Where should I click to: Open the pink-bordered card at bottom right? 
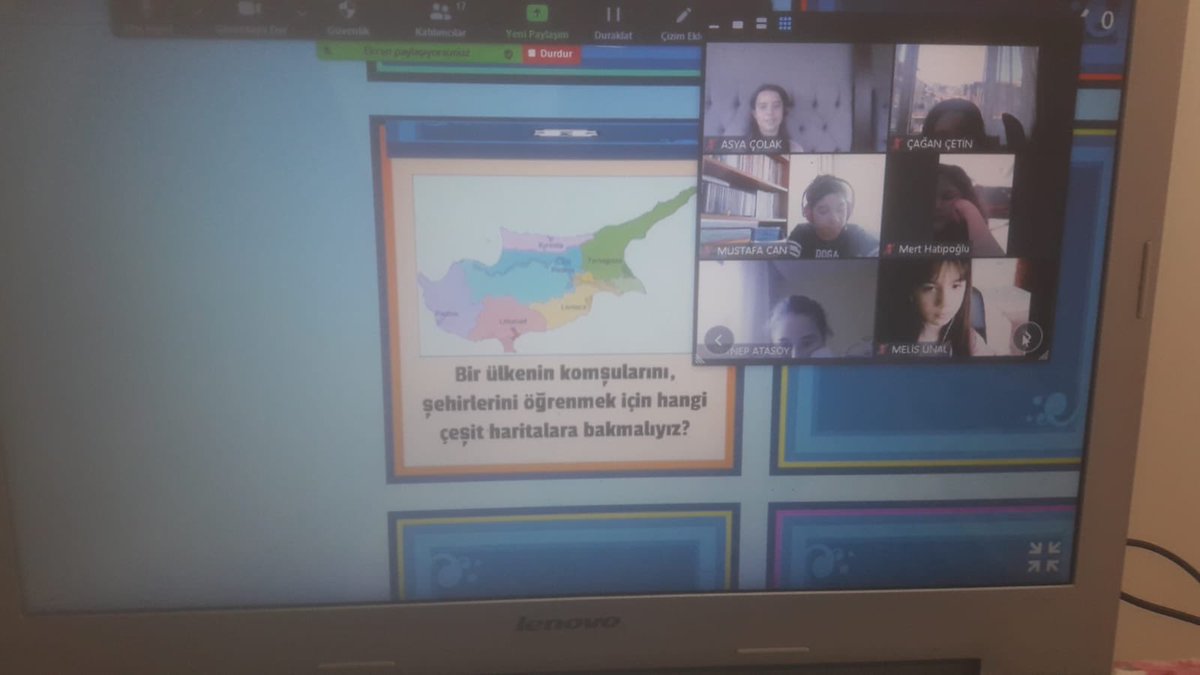(920, 545)
